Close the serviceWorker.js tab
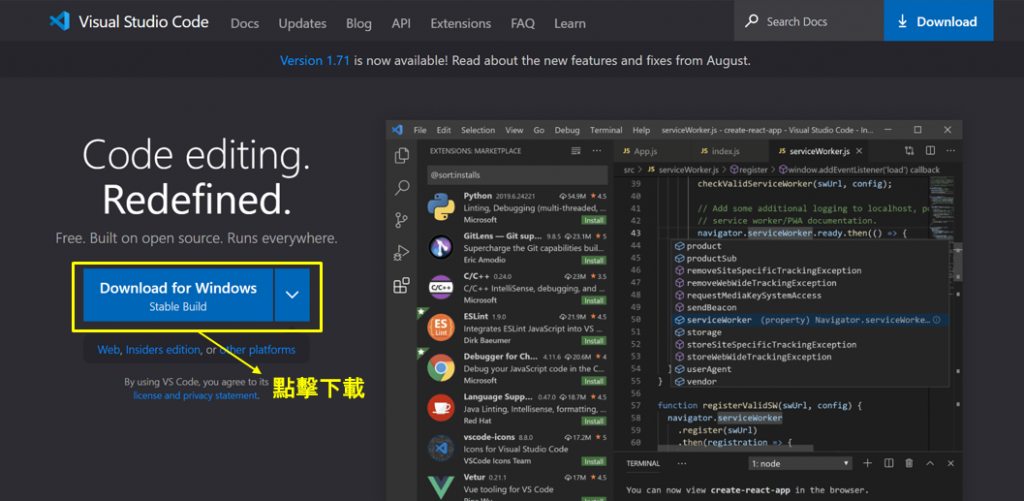Image resolution: width=1024 pixels, height=501 pixels. coord(859,151)
